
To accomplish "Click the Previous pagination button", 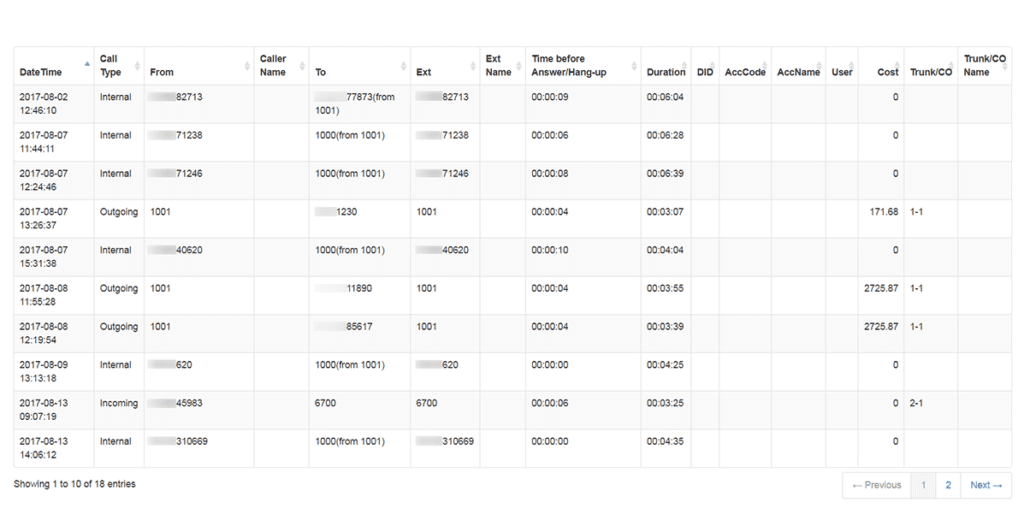I will coord(876,485).
